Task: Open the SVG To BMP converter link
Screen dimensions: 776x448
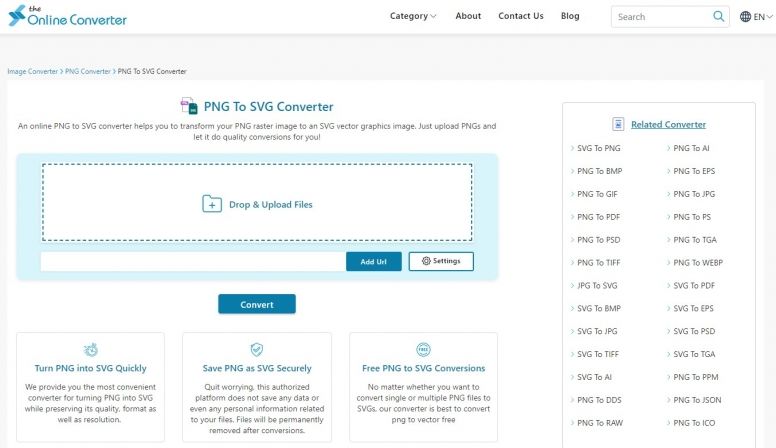Action: click(598, 308)
